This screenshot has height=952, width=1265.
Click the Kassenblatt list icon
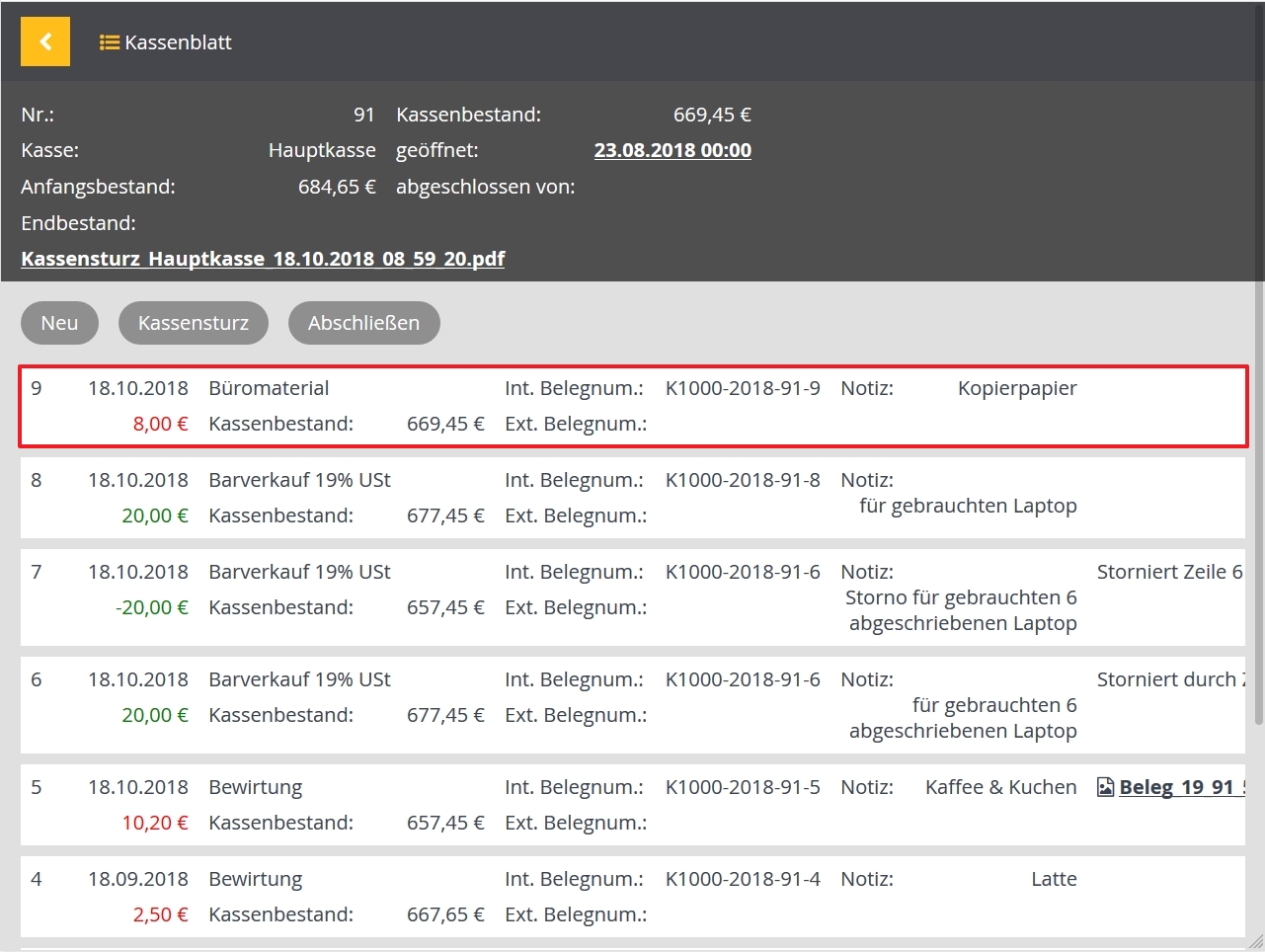tap(110, 42)
